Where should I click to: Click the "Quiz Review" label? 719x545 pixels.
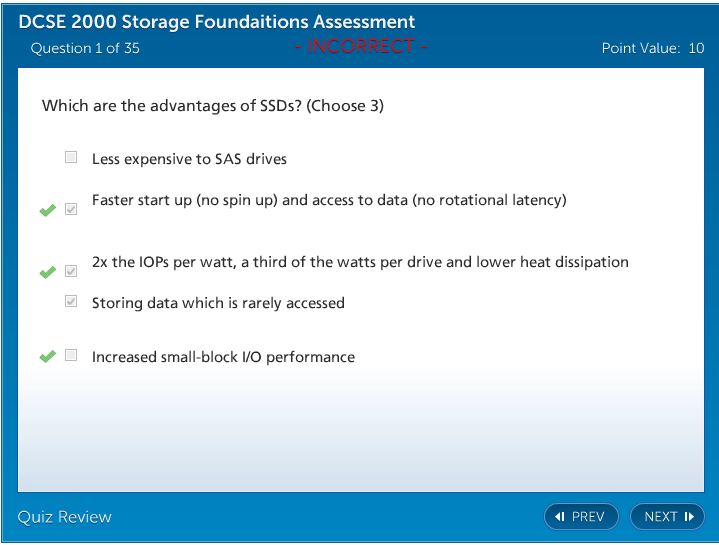coord(65,517)
